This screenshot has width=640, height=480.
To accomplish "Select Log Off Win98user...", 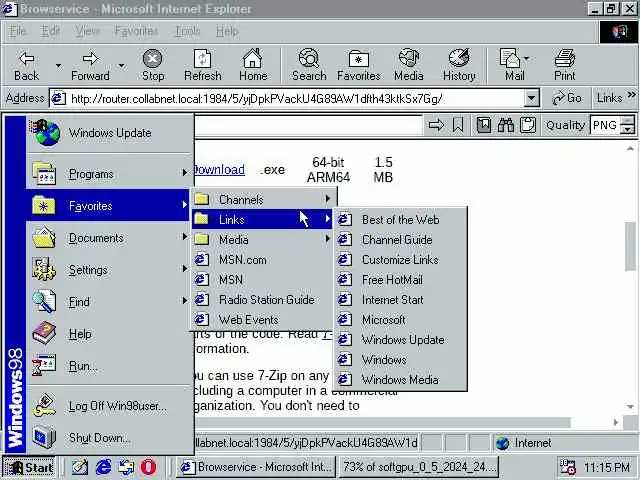I will click(109, 406).
